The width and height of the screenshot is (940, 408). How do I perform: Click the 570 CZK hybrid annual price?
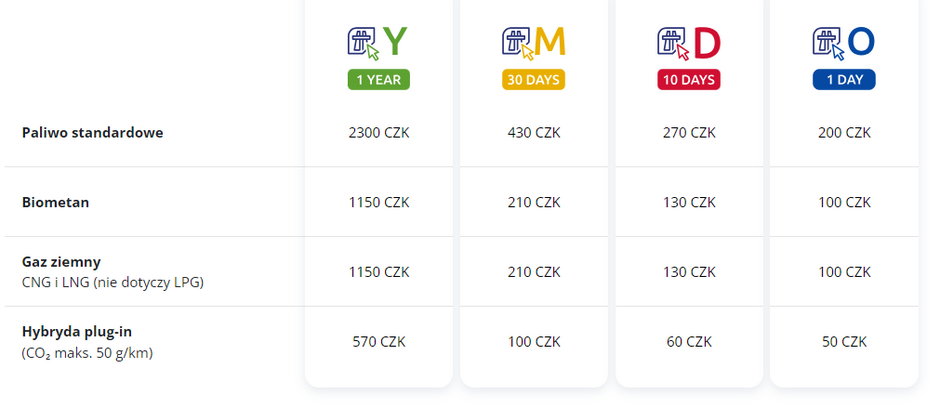[x=379, y=342]
